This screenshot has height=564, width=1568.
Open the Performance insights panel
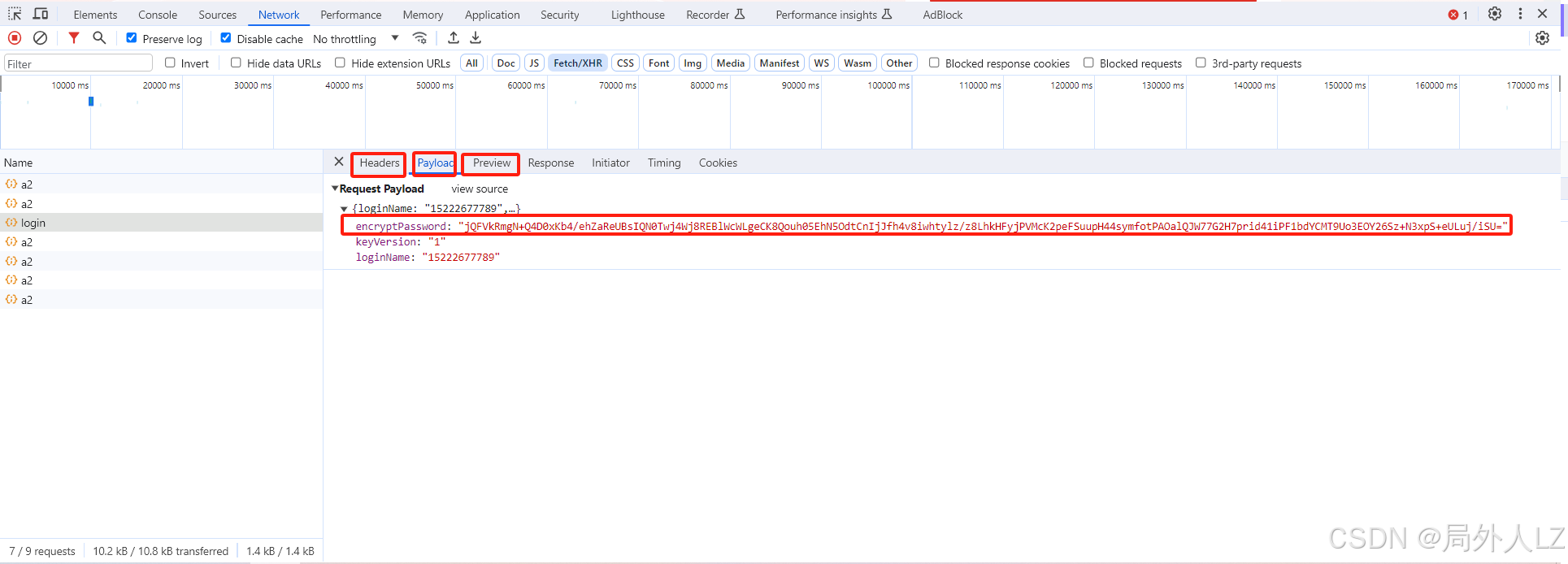[x=834, y=15]
